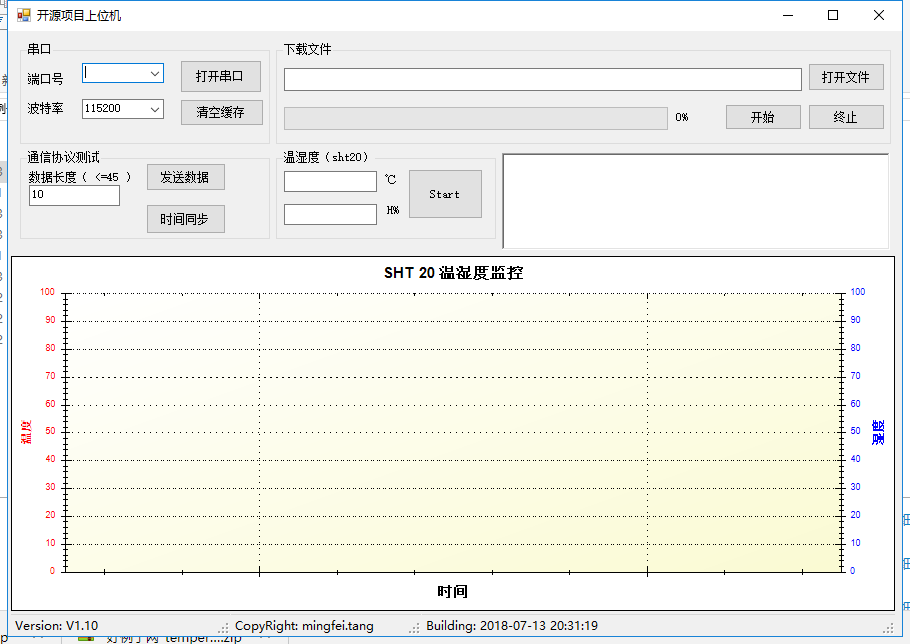Click the temperature ℃ value field
Image resolution: width=910 pixels, height=644 pixels.
330,181
